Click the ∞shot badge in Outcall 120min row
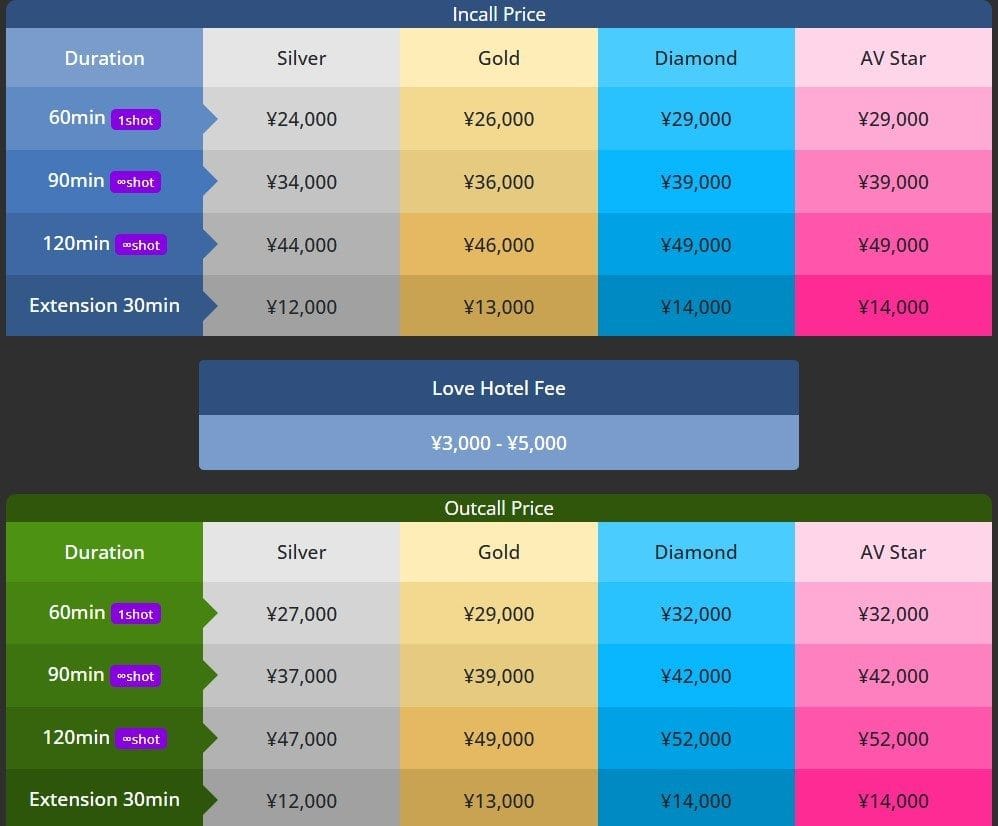This screenshot has width=998, height=826. [141, 739]
